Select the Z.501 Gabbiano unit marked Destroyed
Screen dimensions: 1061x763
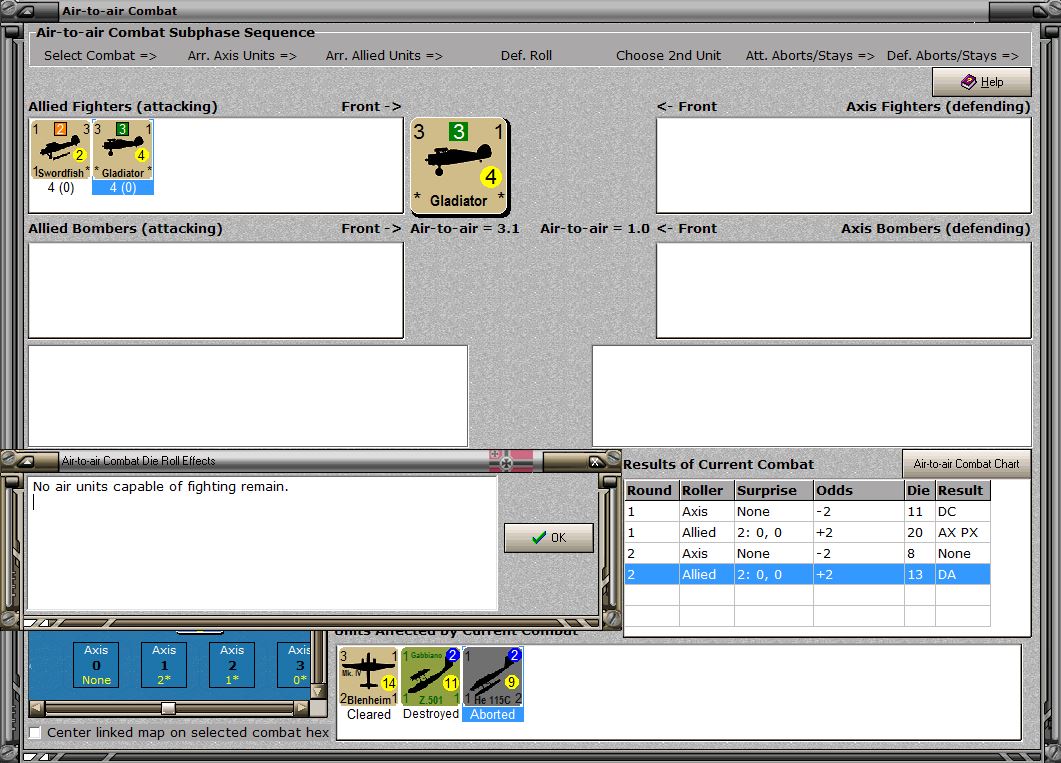[x=430, y=676]
